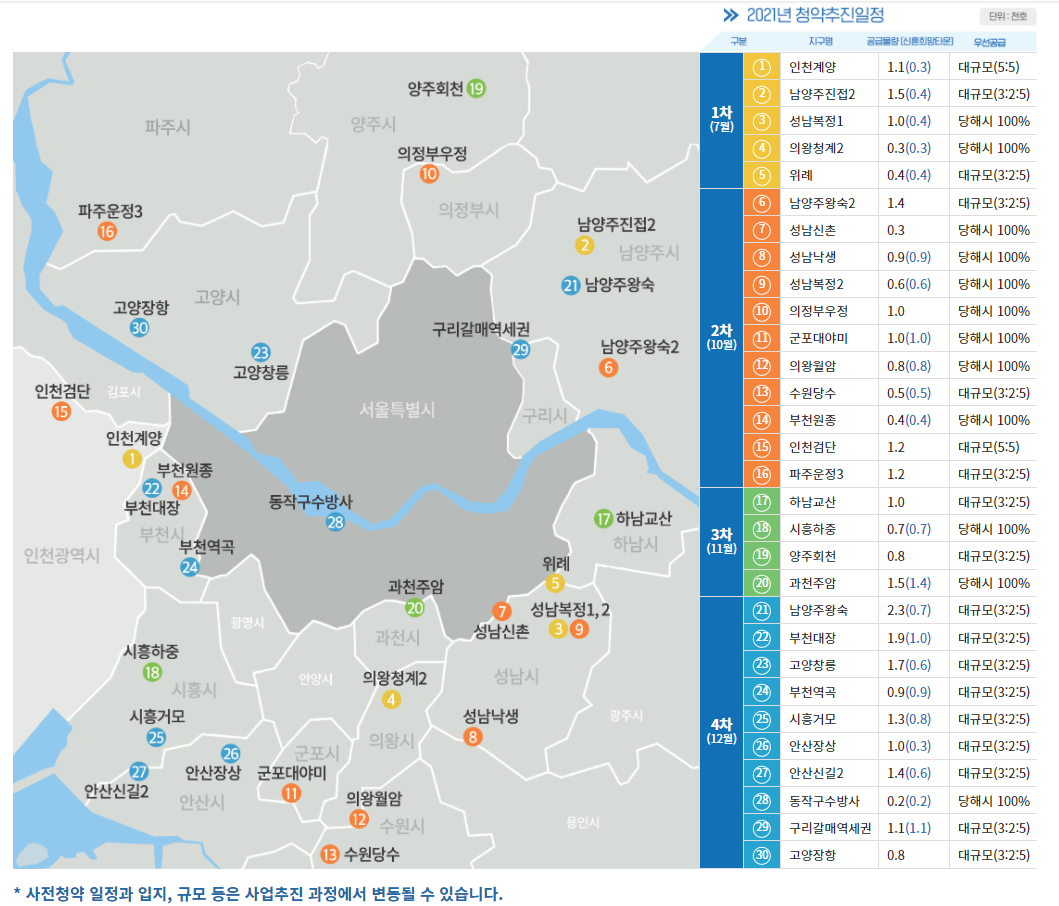Select the 2021년 청약추진일정 title

tap(815, 15)
